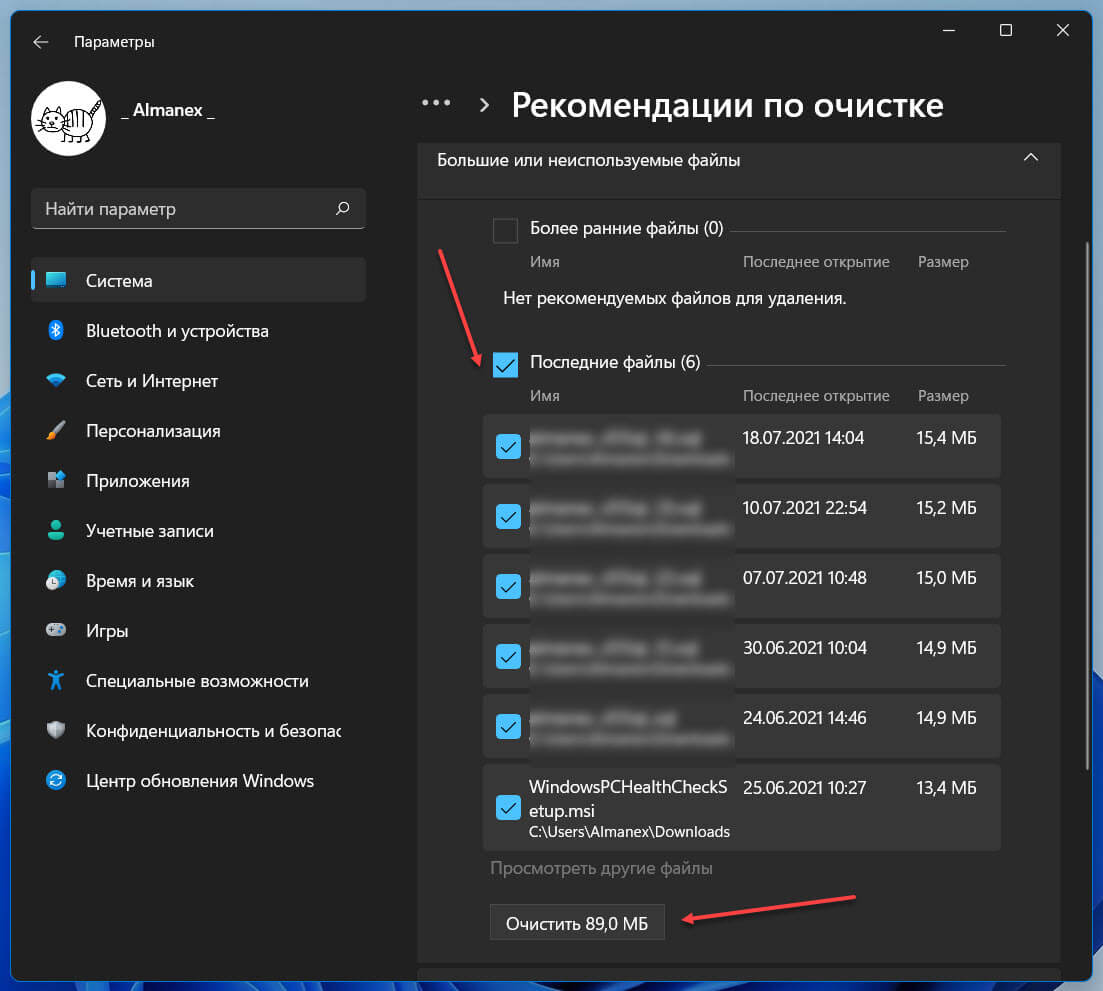Go to Время и язык settings
Image resolution: width=1103 pixels, height=991 pixels.
coord(140,581)
